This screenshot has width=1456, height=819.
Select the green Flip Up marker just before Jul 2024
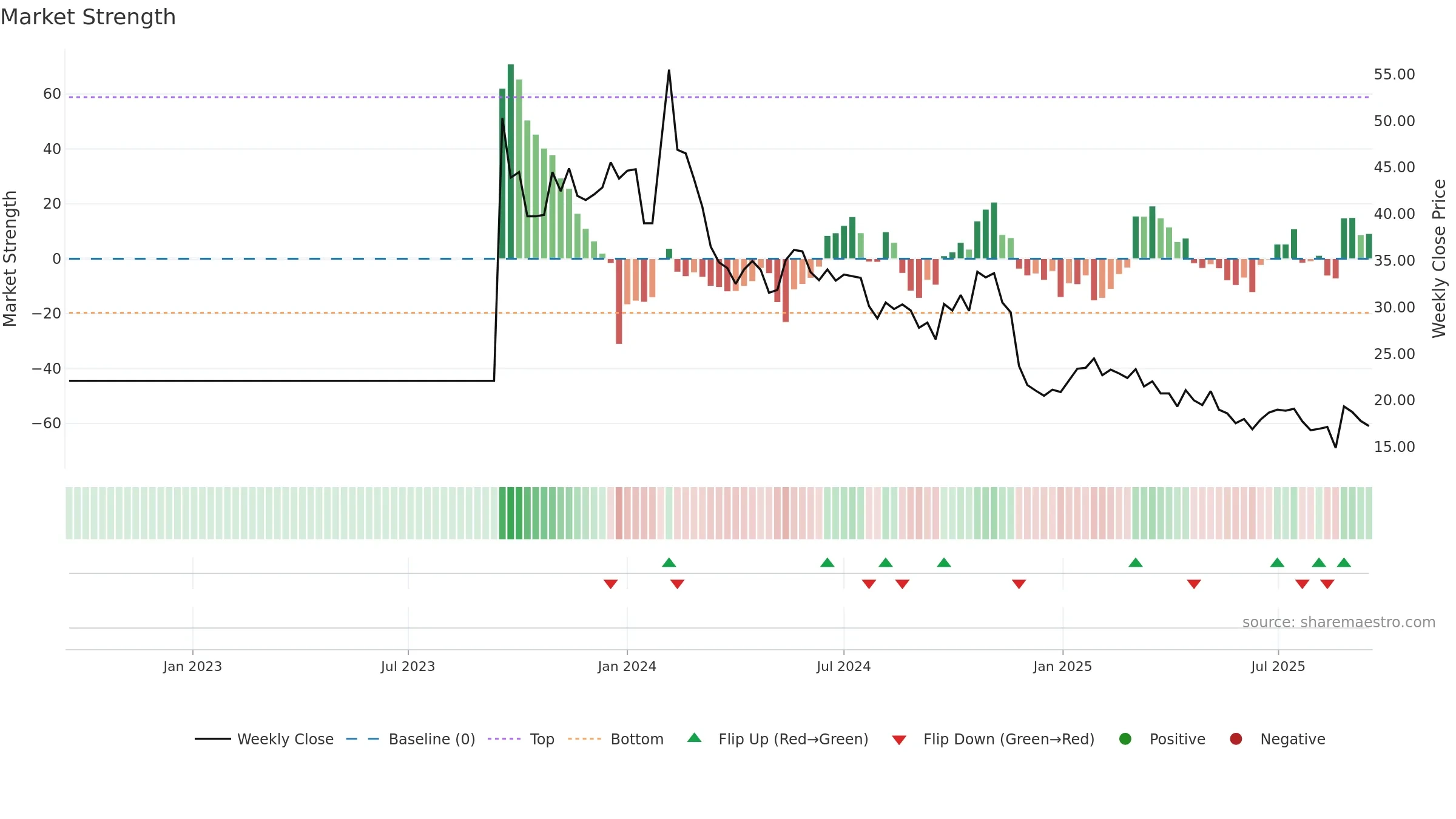[827, 562]
